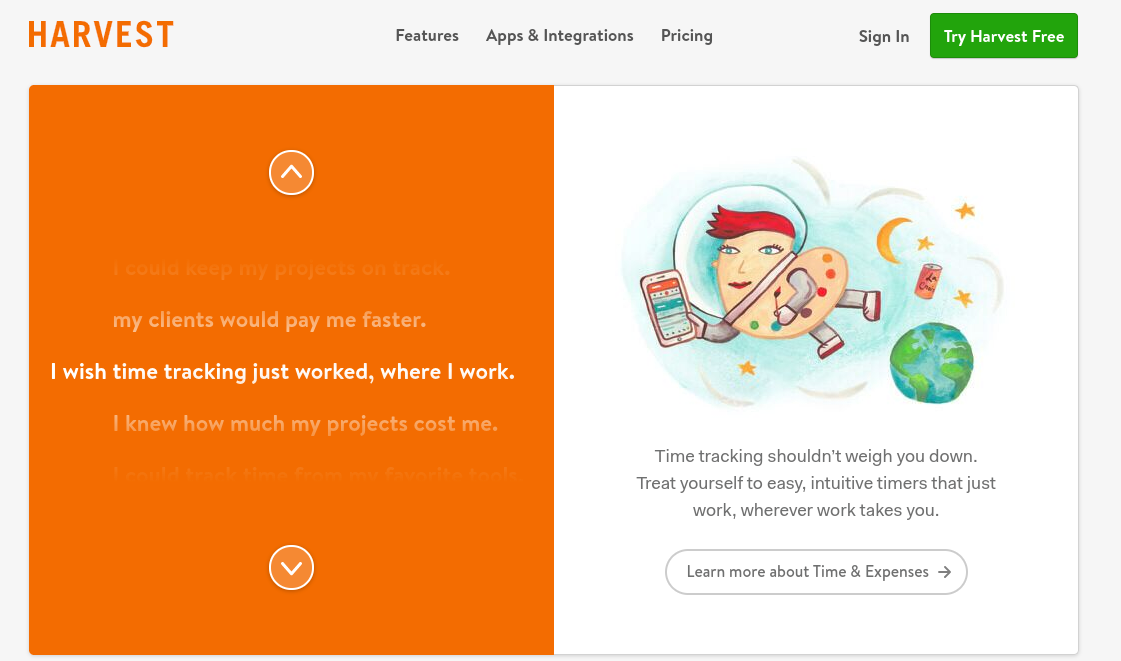Open the Features menu item

[427, 36]
